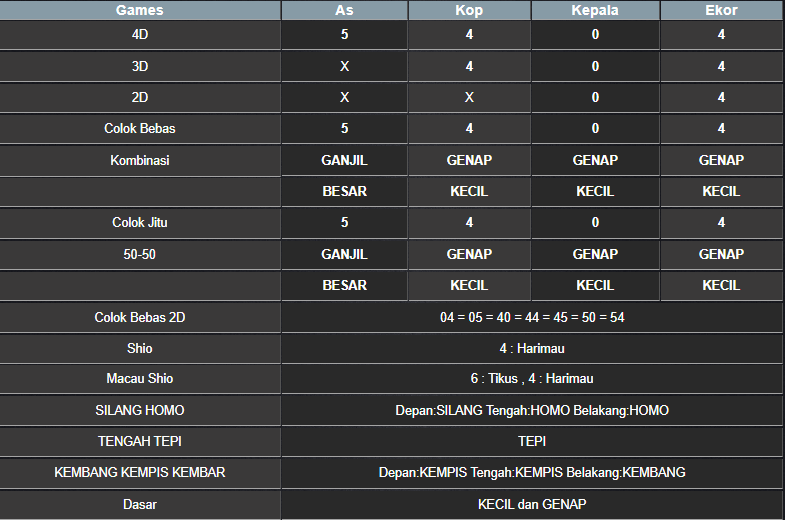Image resolution: width=785 pixels, height=520 pixels.
Task: Select the 50-50 row label
Action: click(x=140, y=254)
